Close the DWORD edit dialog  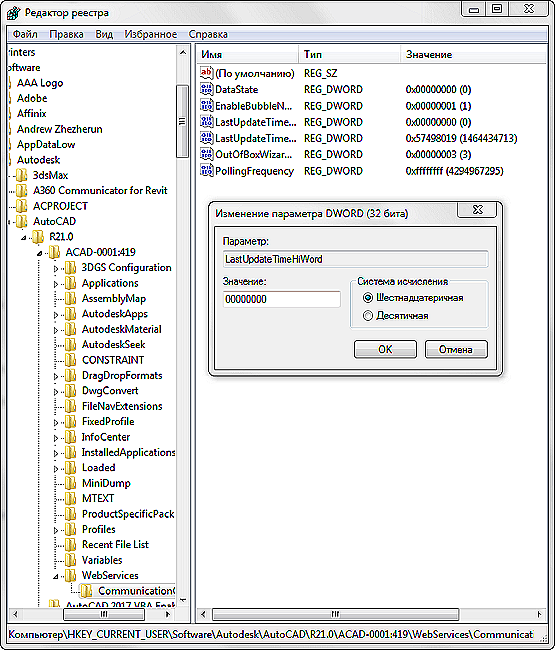pyautogui.click(x=477, y=210)
